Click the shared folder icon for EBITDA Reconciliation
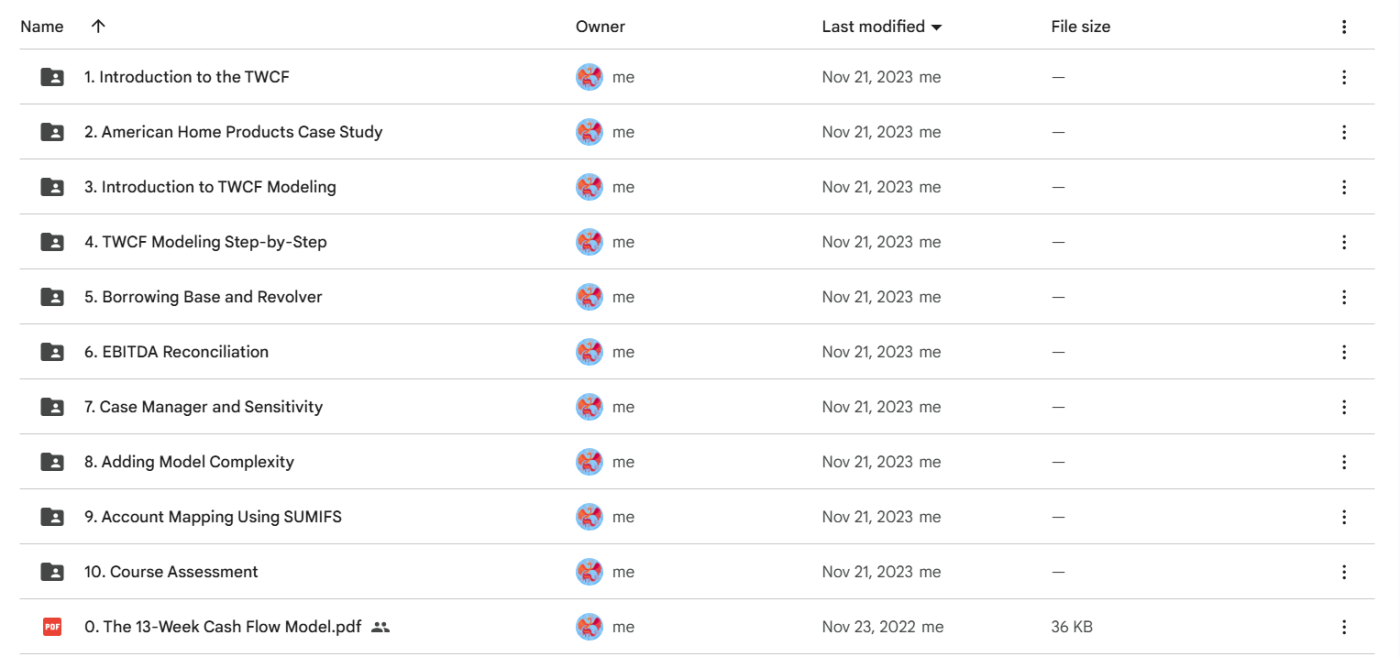Viewport: 1400px width, 657px height. point(52,352)
